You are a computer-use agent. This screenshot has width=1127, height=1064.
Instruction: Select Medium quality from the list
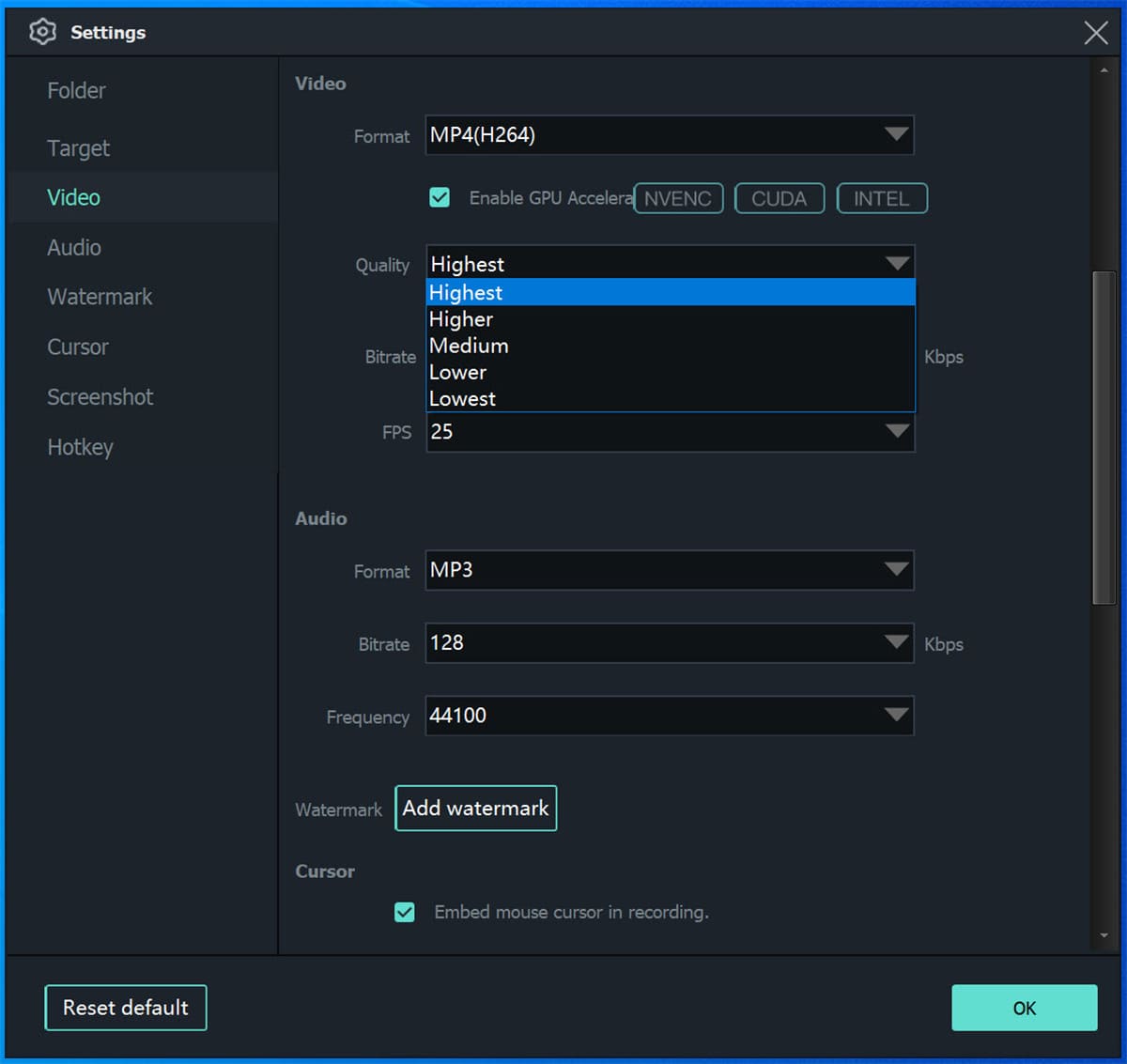pyautogui.click(x=470, y=346)
